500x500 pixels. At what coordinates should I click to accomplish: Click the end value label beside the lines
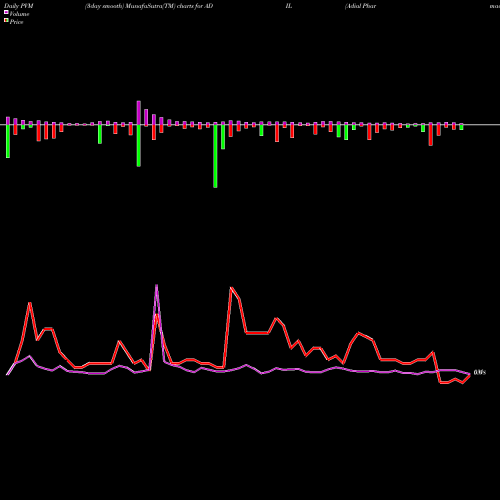click(480, 372)
